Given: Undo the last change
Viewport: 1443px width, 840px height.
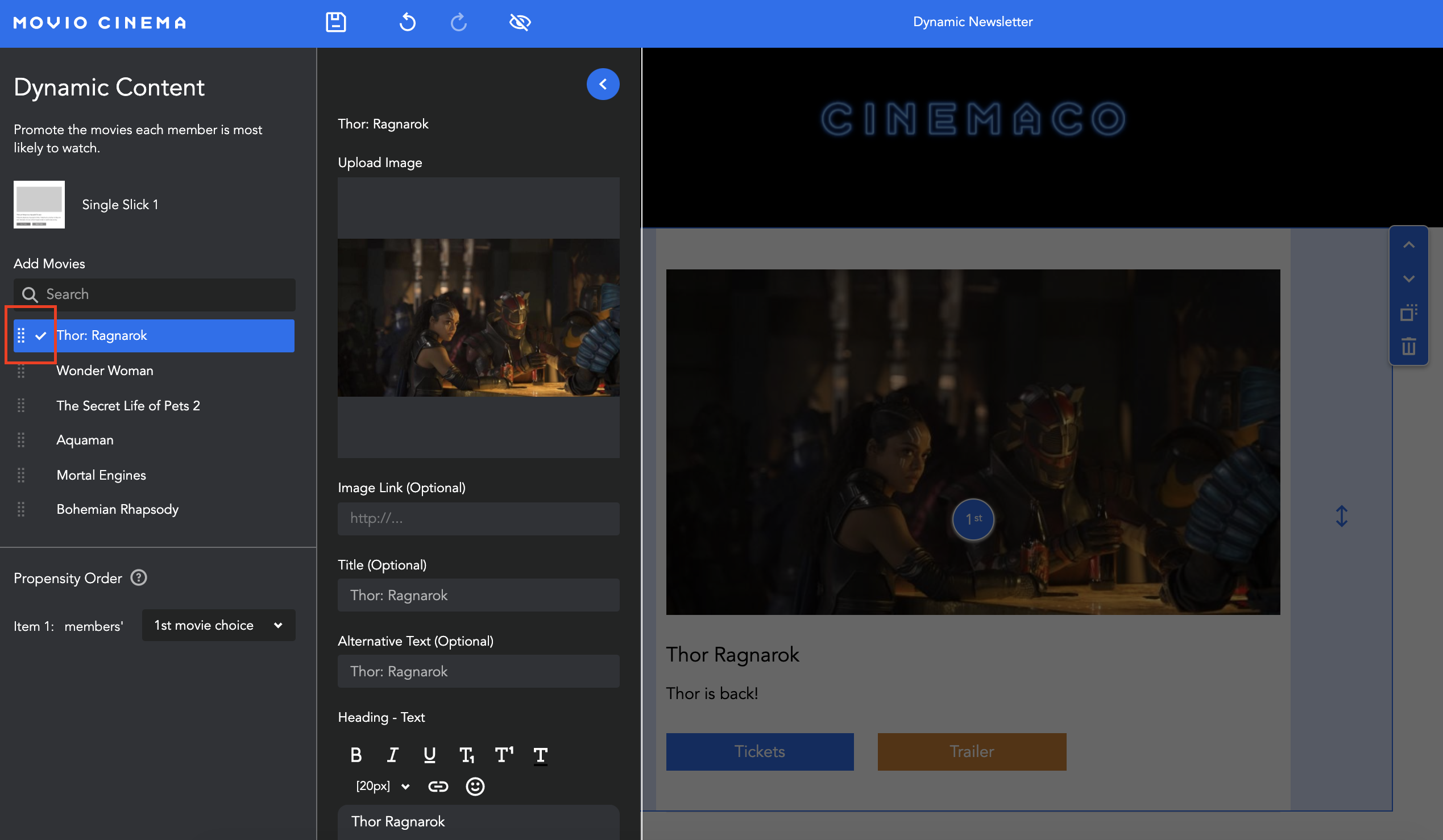Looking at the screenshot, I should (407, 22).
